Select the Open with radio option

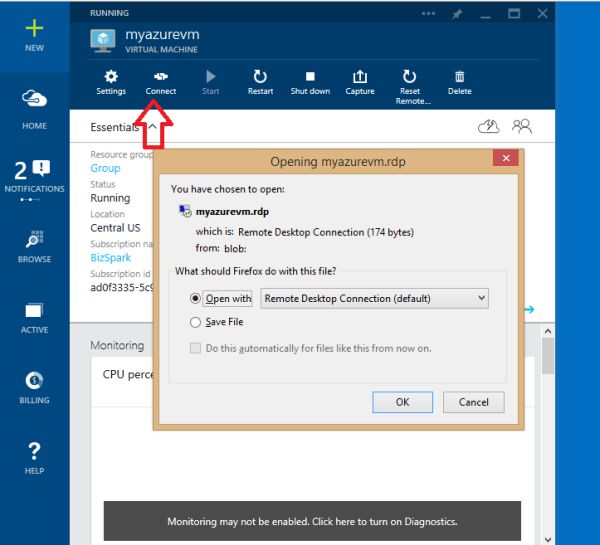(195, 299)
